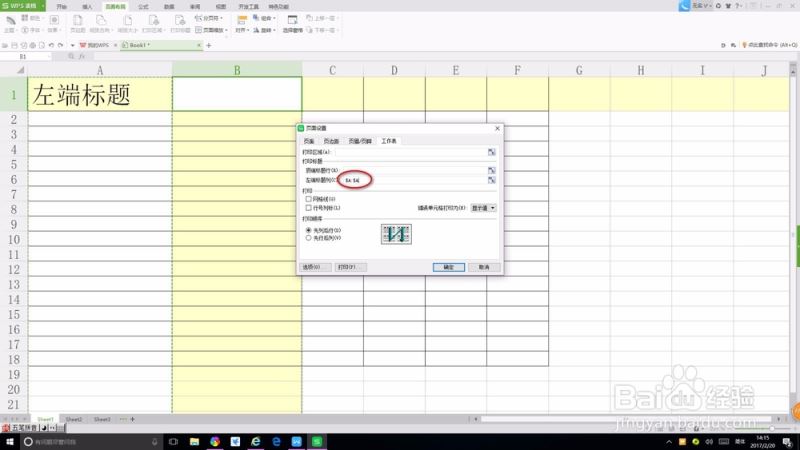Select cell A1 containing 左端标题
This screenshot has width=800, height=450.
[100, 94]
